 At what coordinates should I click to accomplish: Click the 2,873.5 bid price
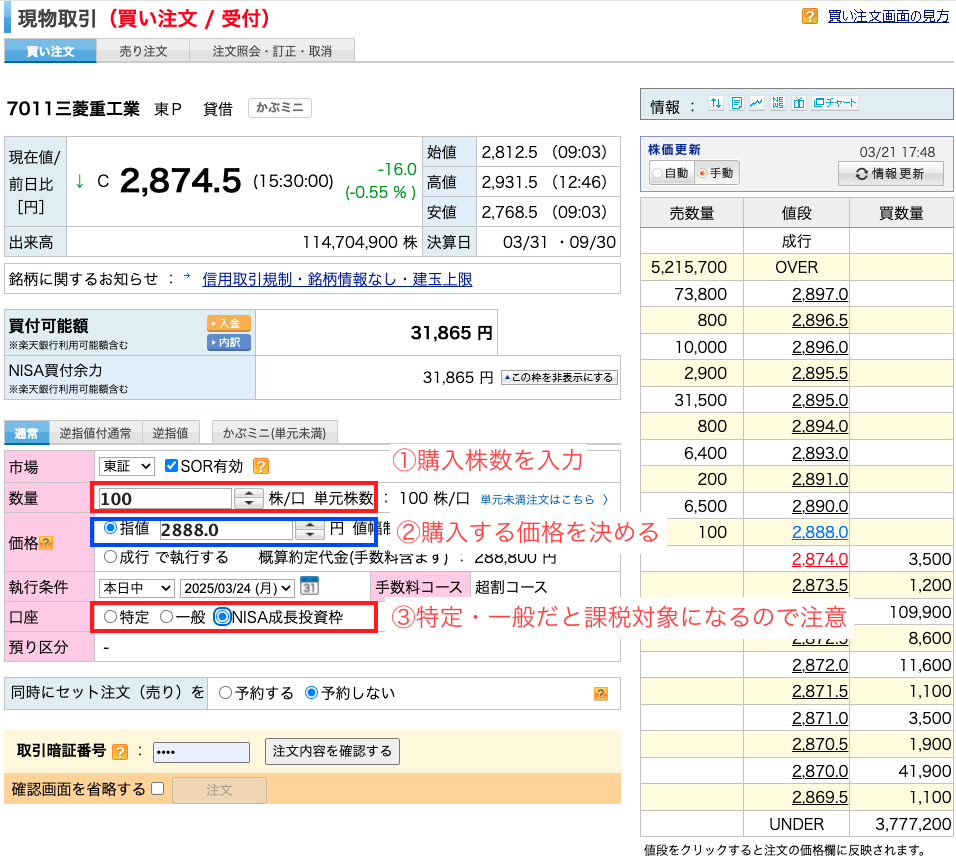[x=820, y=586]
